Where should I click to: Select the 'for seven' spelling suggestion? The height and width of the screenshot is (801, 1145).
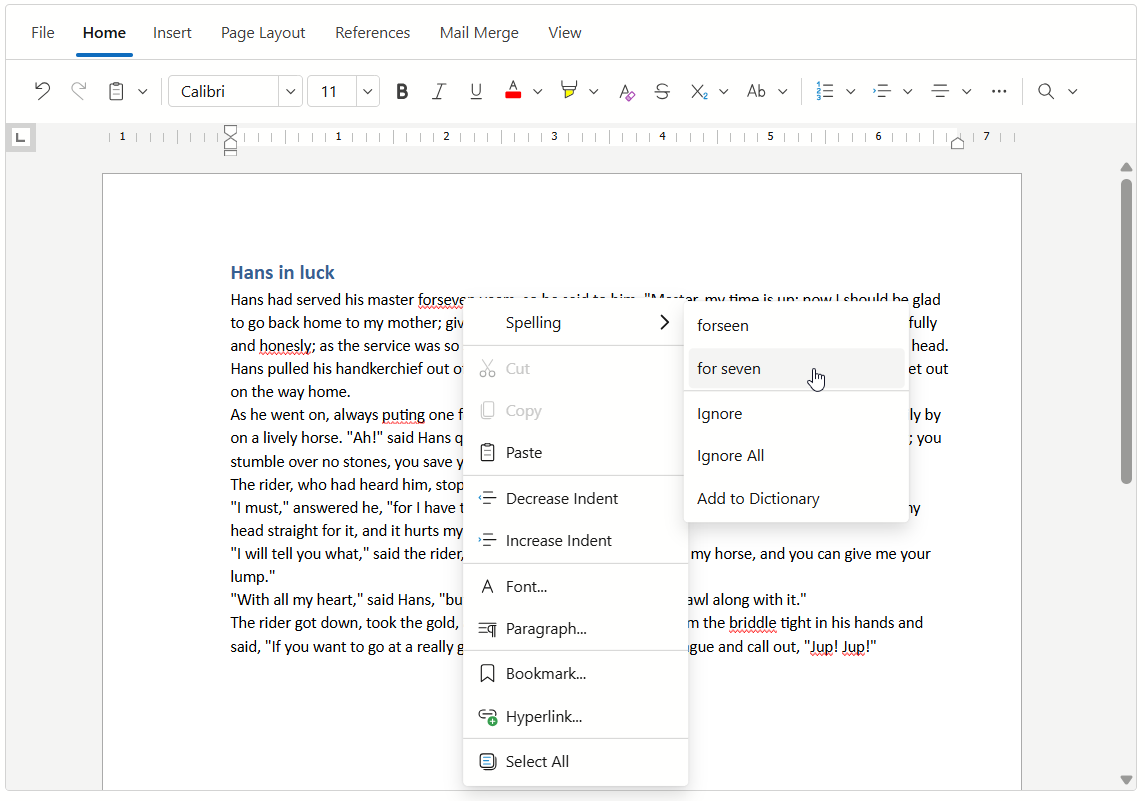(x=728, y=368)
